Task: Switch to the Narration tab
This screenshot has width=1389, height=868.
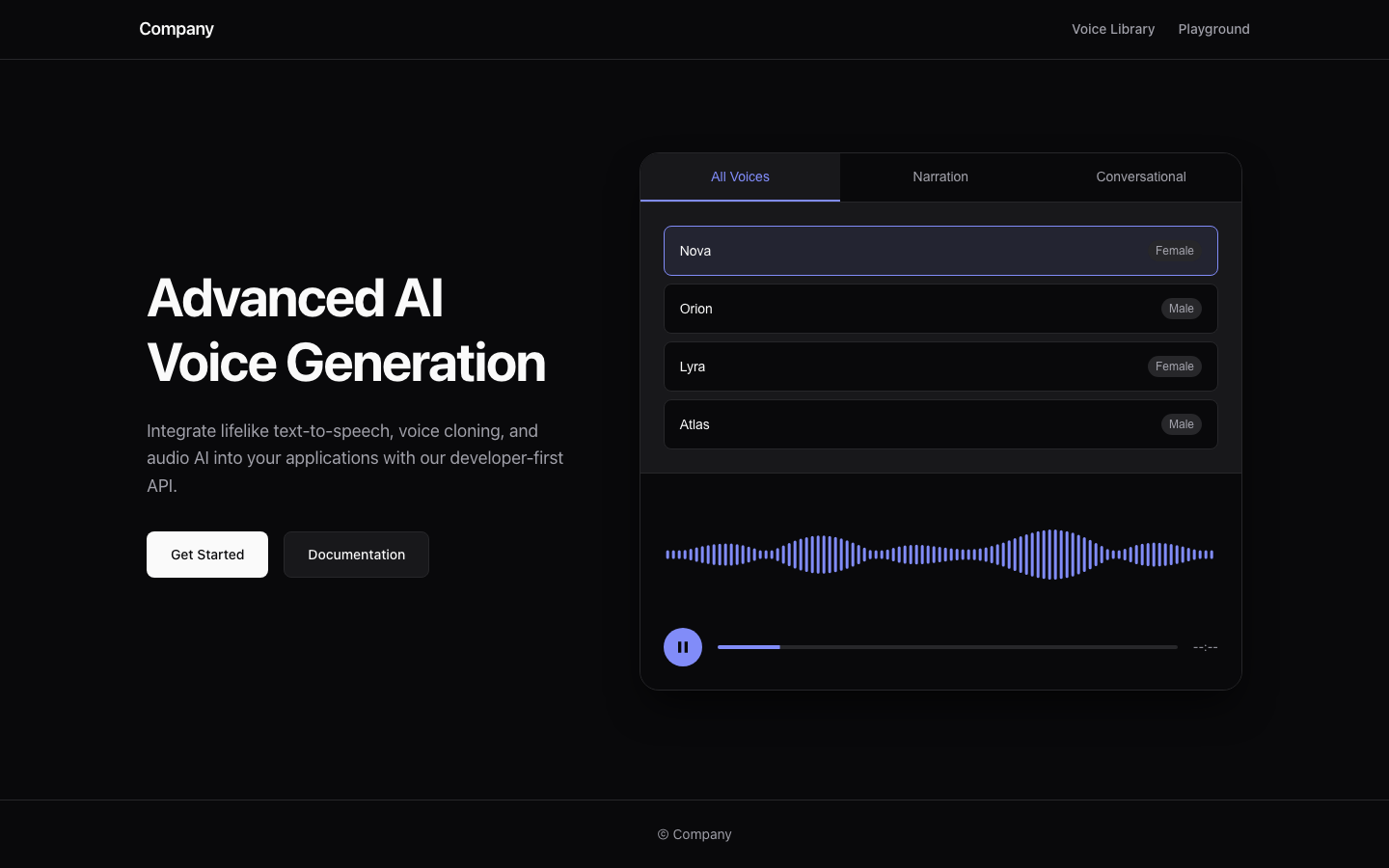Action: pos(940,177)
